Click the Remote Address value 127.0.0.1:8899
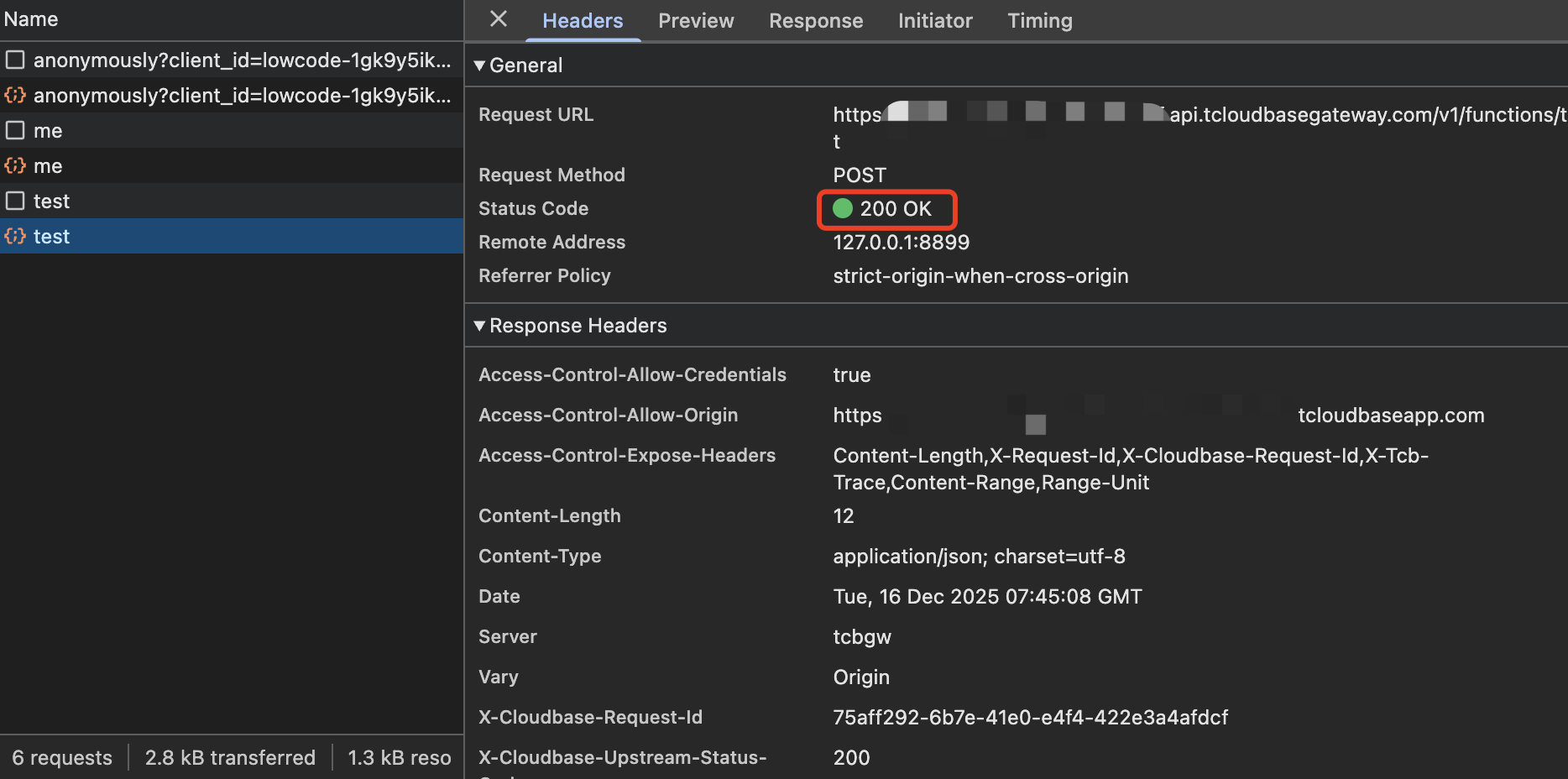The width and height of the screenshot is (1568, 779). (x=901, y=243)
